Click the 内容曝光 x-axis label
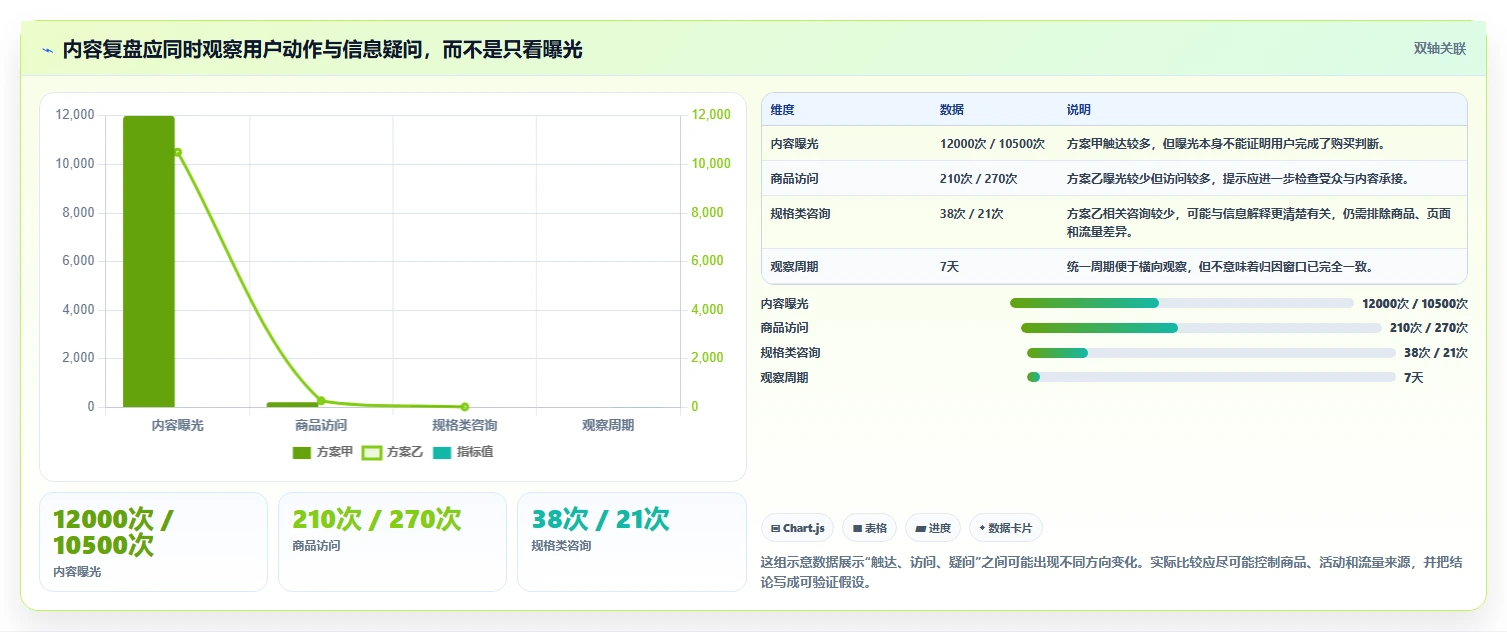Image resolution: width=1507 pixels, height=632 pixels. 177,425
